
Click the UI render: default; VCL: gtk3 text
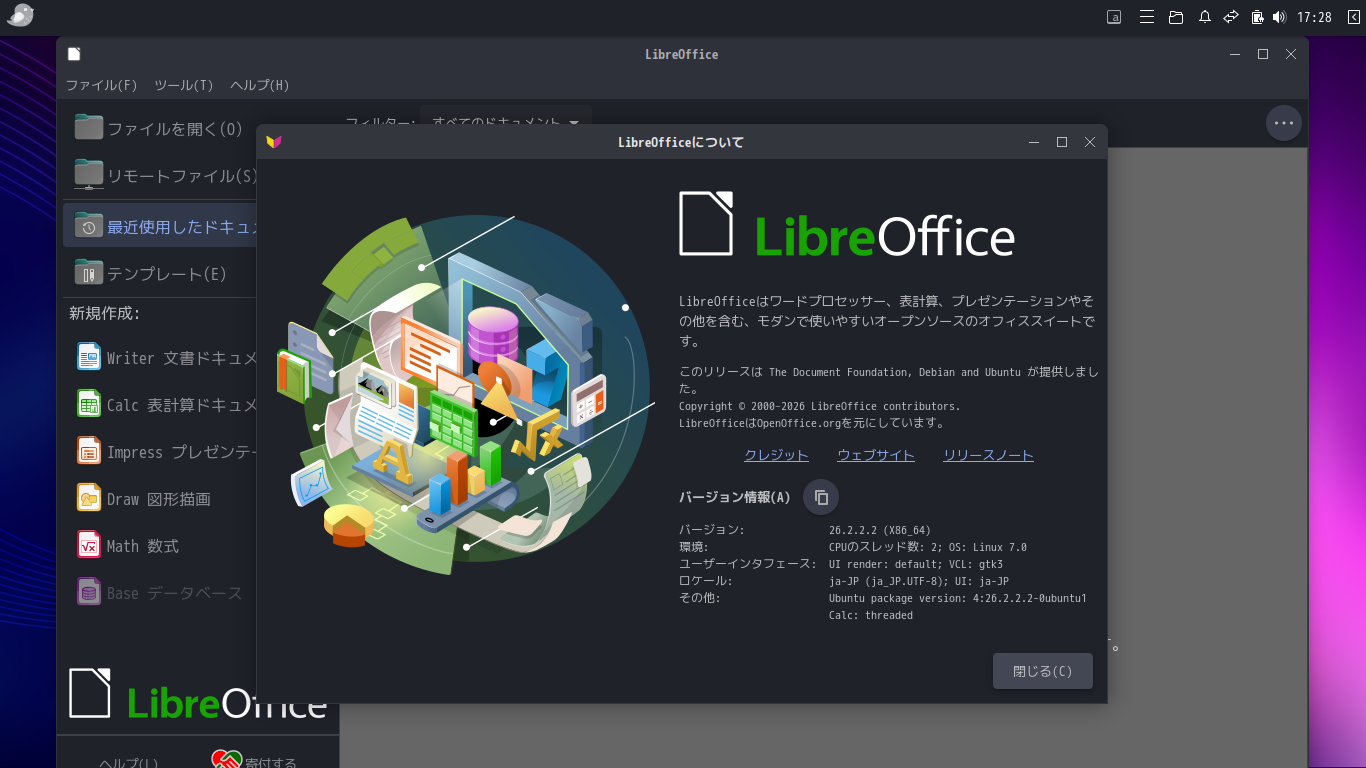click(x=916, y=564)
